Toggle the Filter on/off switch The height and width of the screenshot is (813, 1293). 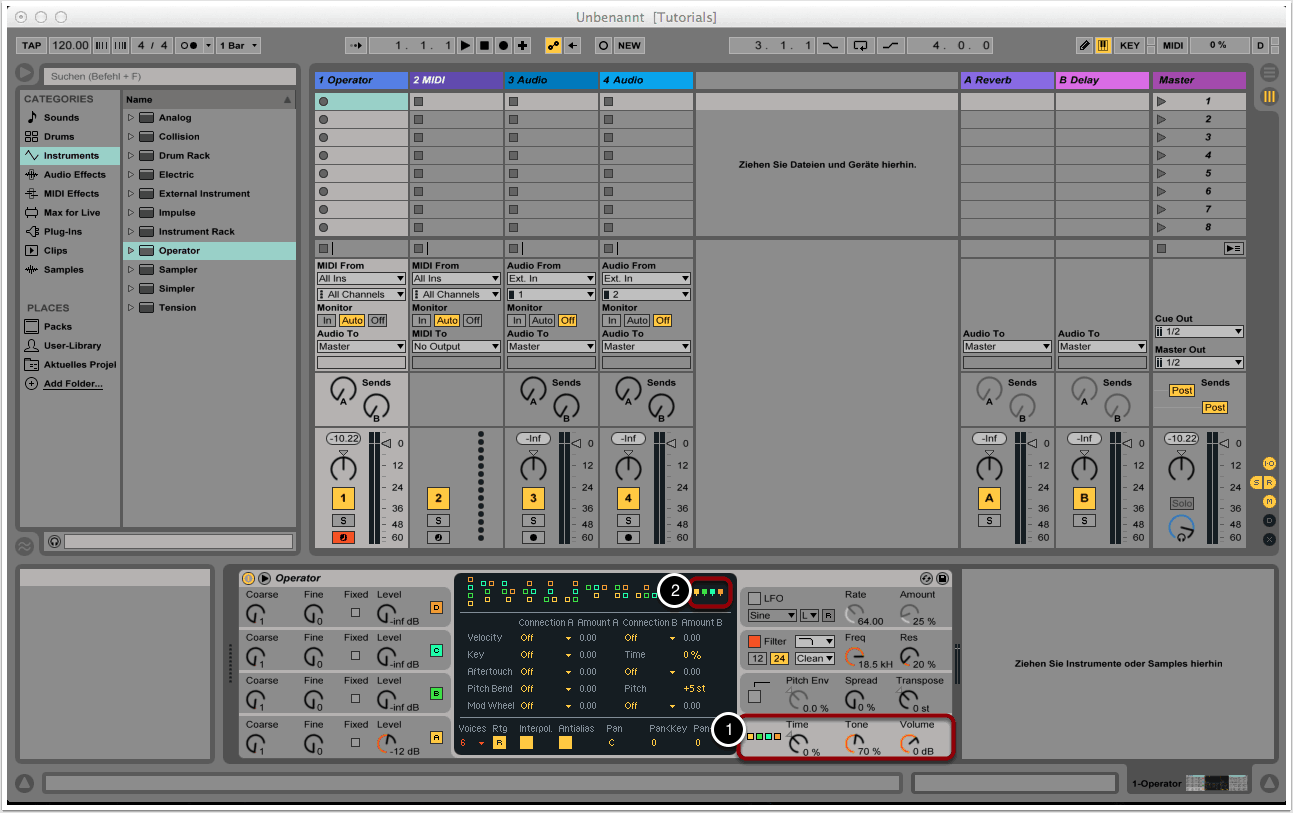[755, 641]
